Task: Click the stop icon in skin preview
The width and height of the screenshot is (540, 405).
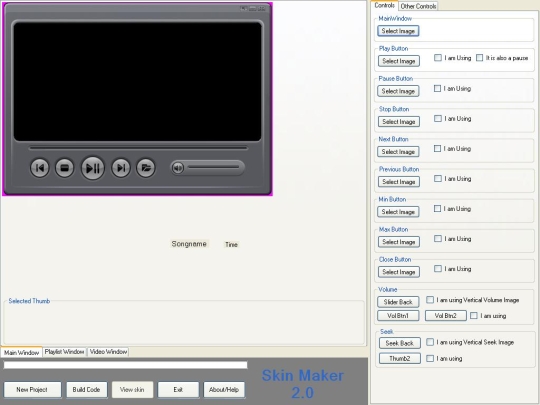Action: [64, 168]
